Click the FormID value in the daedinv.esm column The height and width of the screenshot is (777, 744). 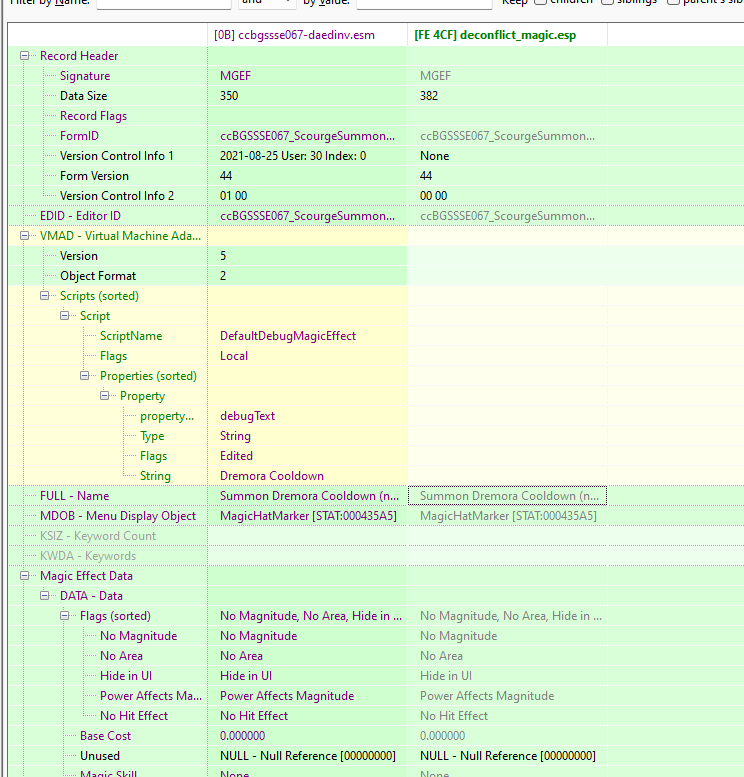pyautogui.click(x=307, y=136)
